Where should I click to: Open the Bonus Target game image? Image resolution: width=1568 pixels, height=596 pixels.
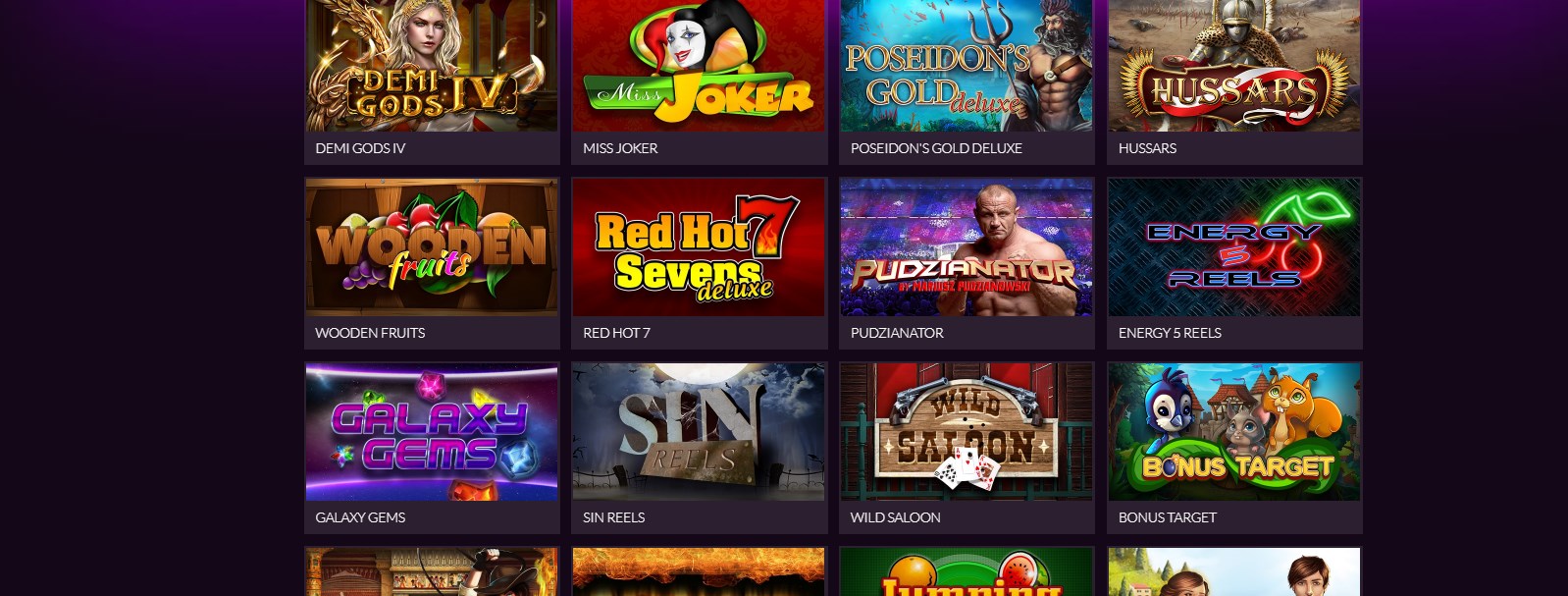coord(1234,432)
